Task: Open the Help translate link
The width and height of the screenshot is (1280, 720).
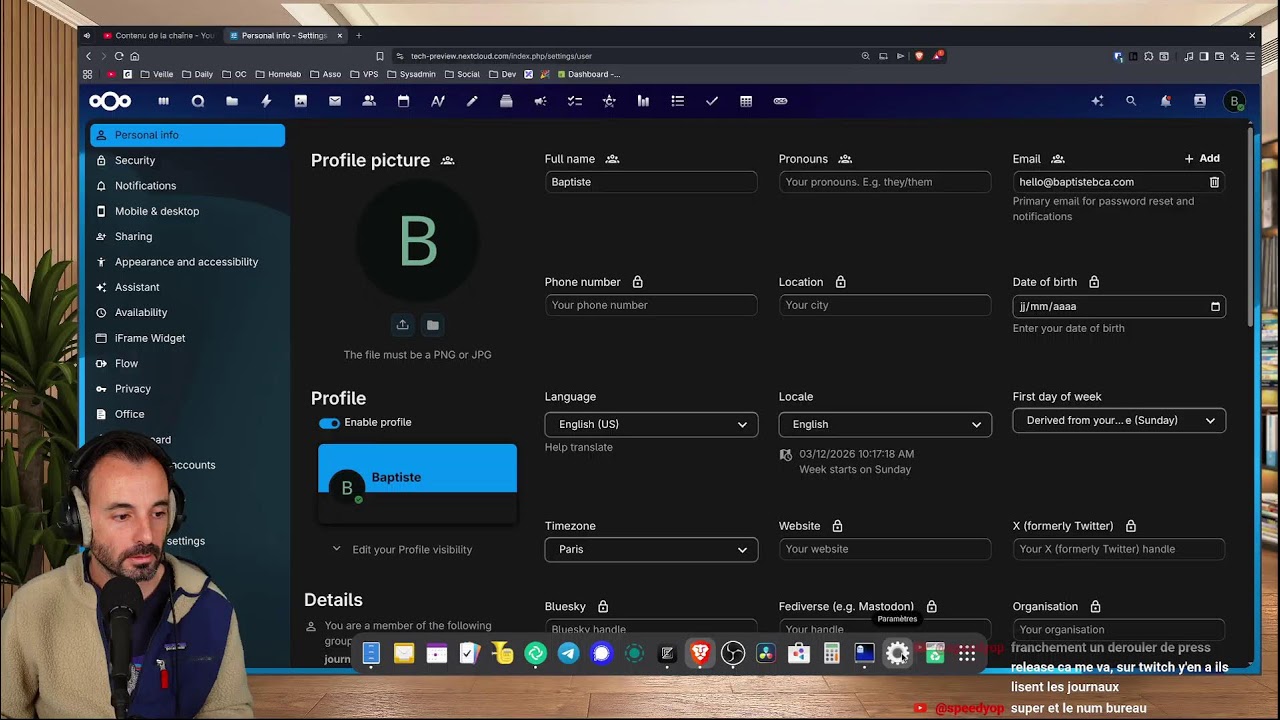Action: point(579,447)
